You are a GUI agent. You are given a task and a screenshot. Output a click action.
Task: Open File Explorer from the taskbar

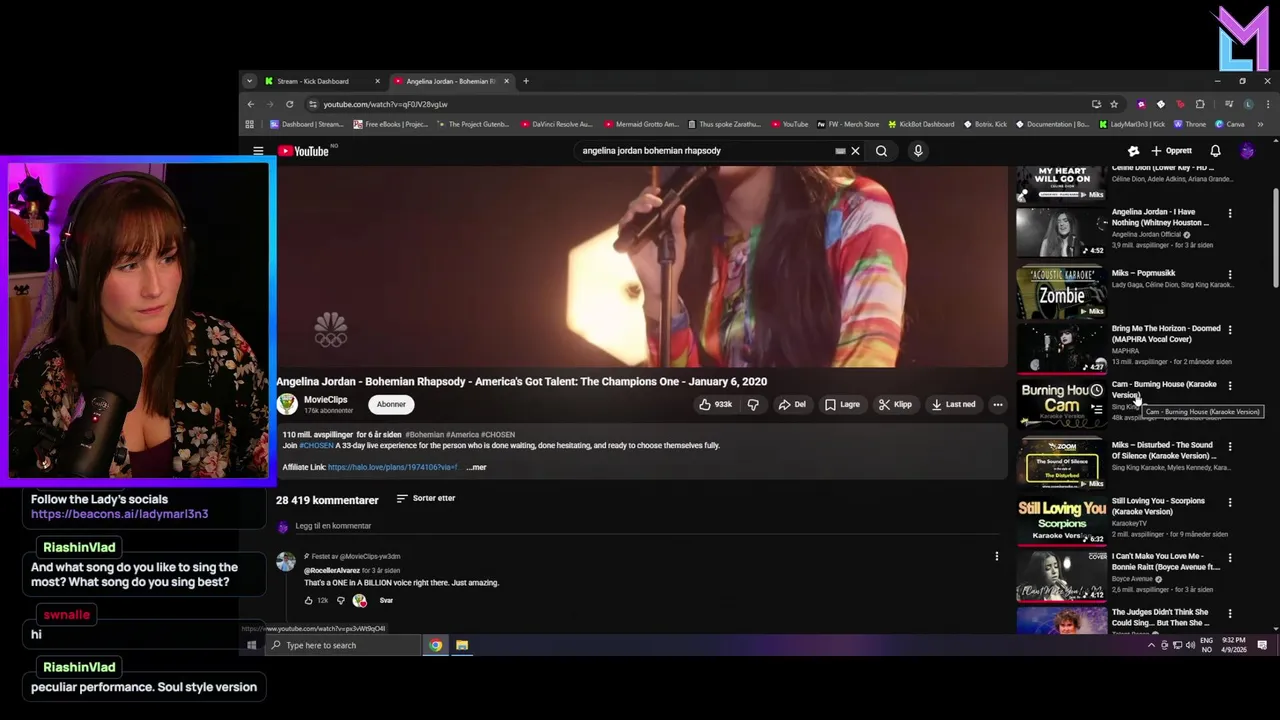point(462,645)
